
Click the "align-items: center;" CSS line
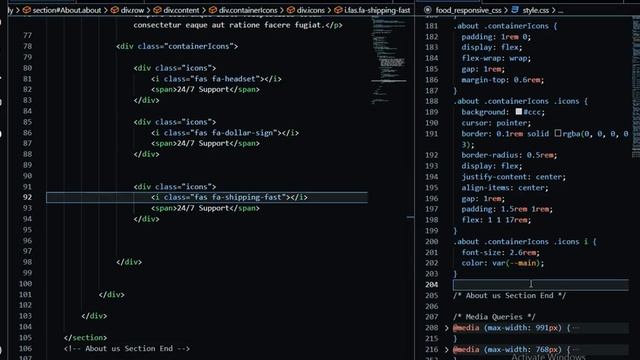pyautogui.click(x=505, y=188)
